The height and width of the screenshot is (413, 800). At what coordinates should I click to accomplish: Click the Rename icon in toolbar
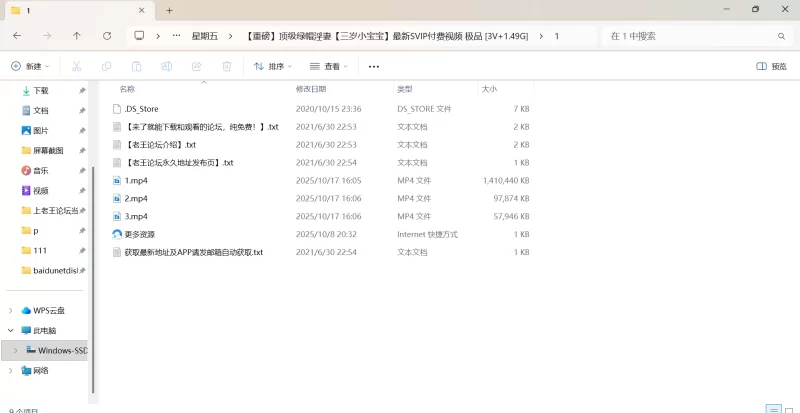point(166,67)
